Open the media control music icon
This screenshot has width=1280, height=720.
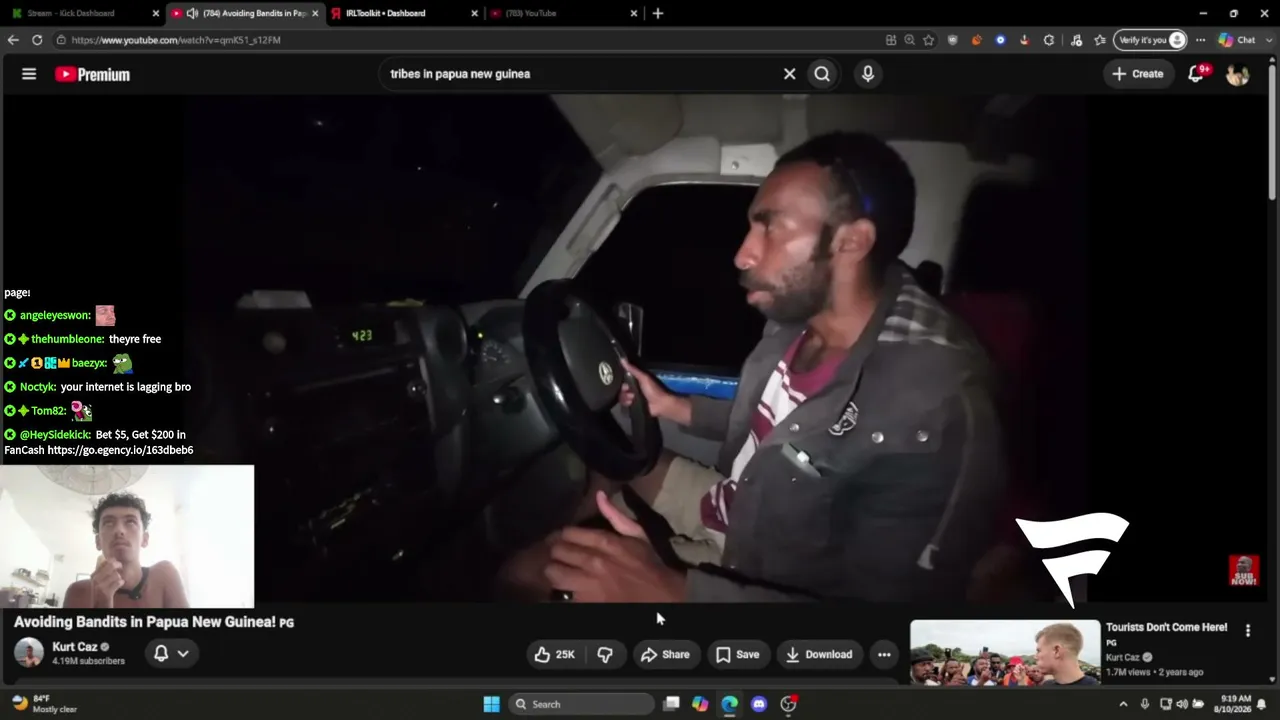coord(1076,40)
